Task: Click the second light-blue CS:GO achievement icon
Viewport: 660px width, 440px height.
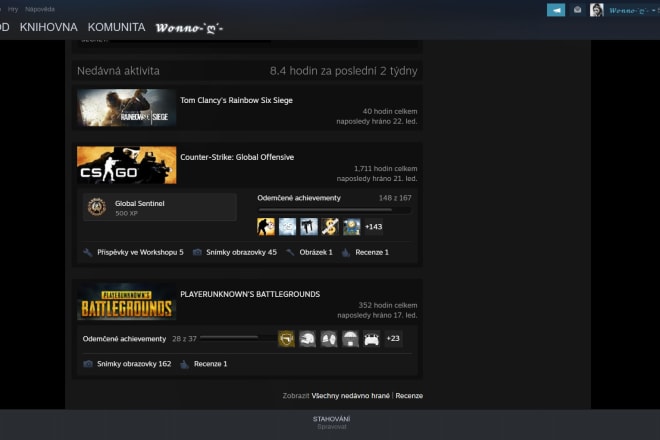Action: 287,227
